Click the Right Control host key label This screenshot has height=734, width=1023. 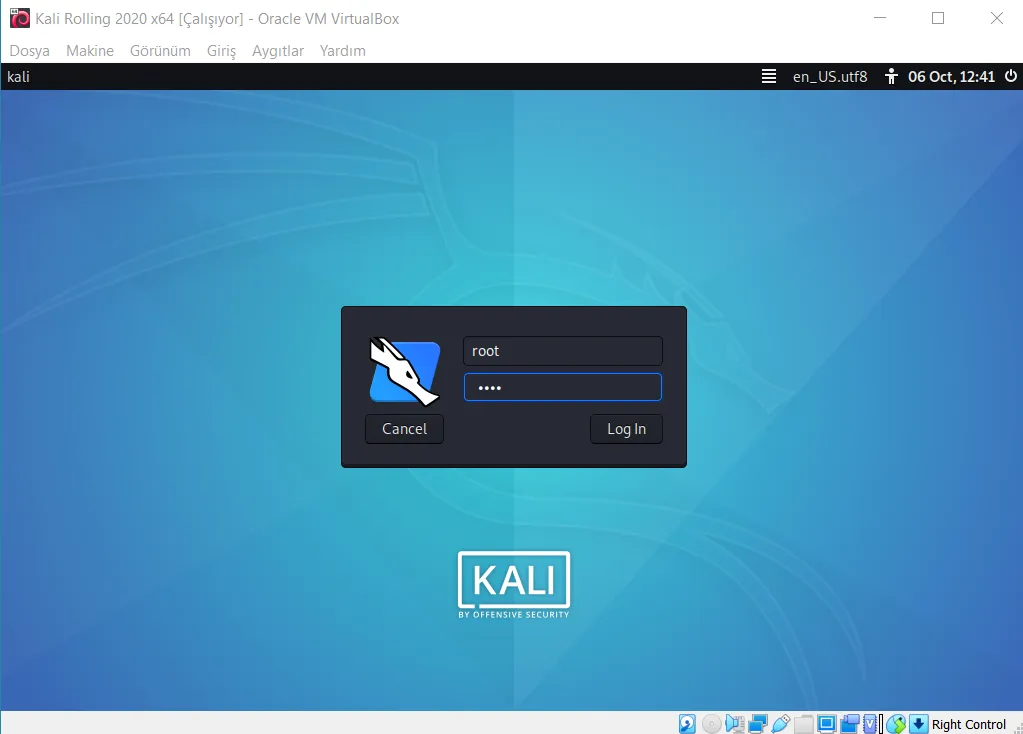969,724
